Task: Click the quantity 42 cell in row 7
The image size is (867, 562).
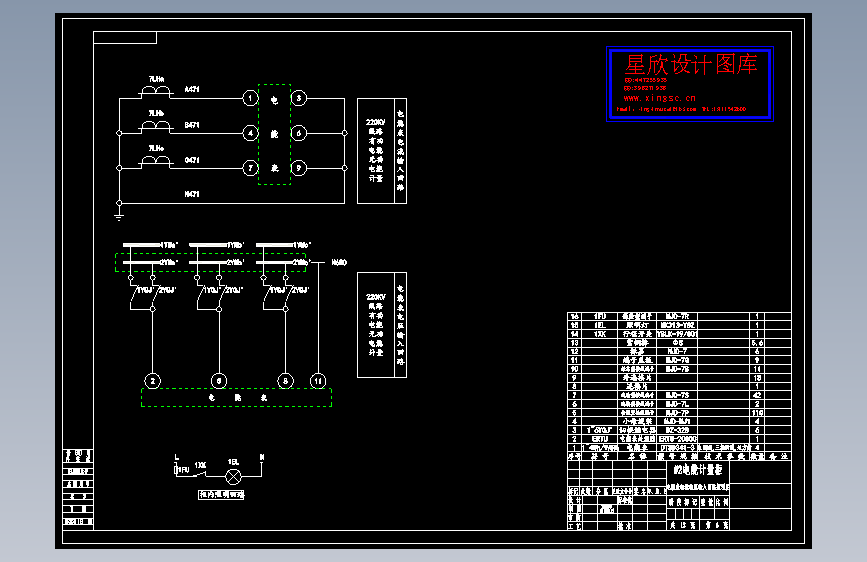Action: 757,395
